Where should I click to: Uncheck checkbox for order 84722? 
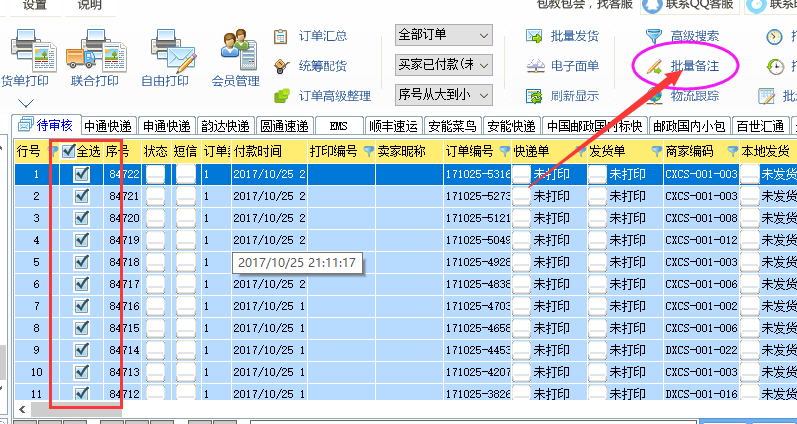pyautogui.click(x=81, y=174)
